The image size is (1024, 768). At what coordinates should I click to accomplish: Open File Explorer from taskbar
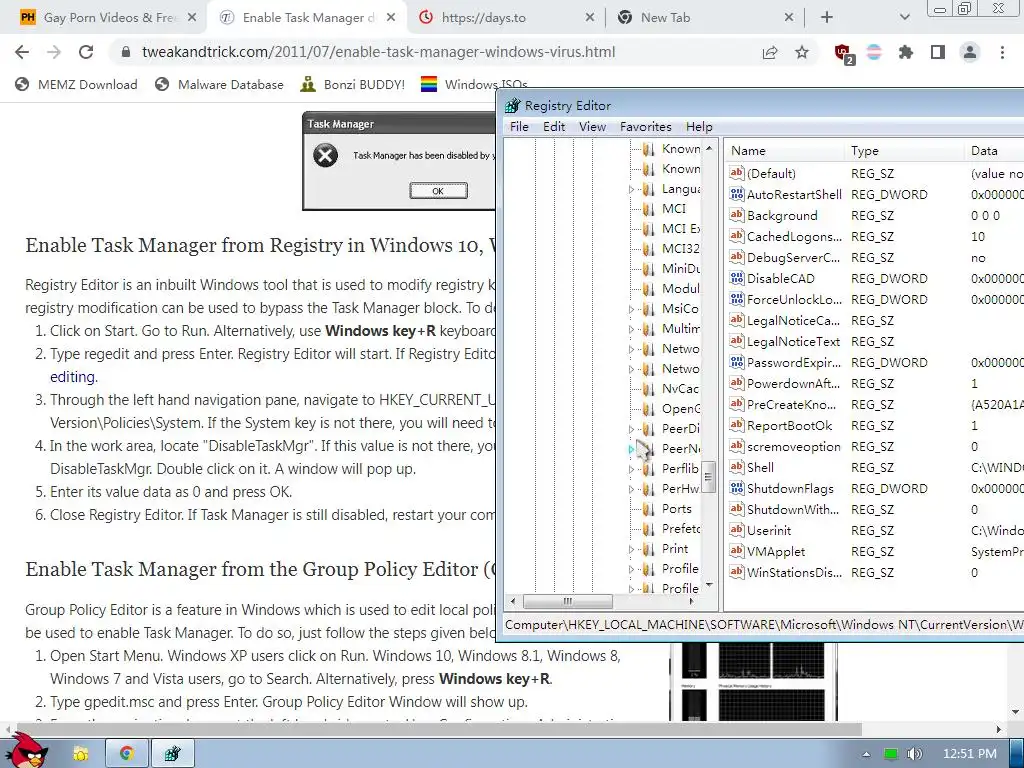[x=81, y=754]
